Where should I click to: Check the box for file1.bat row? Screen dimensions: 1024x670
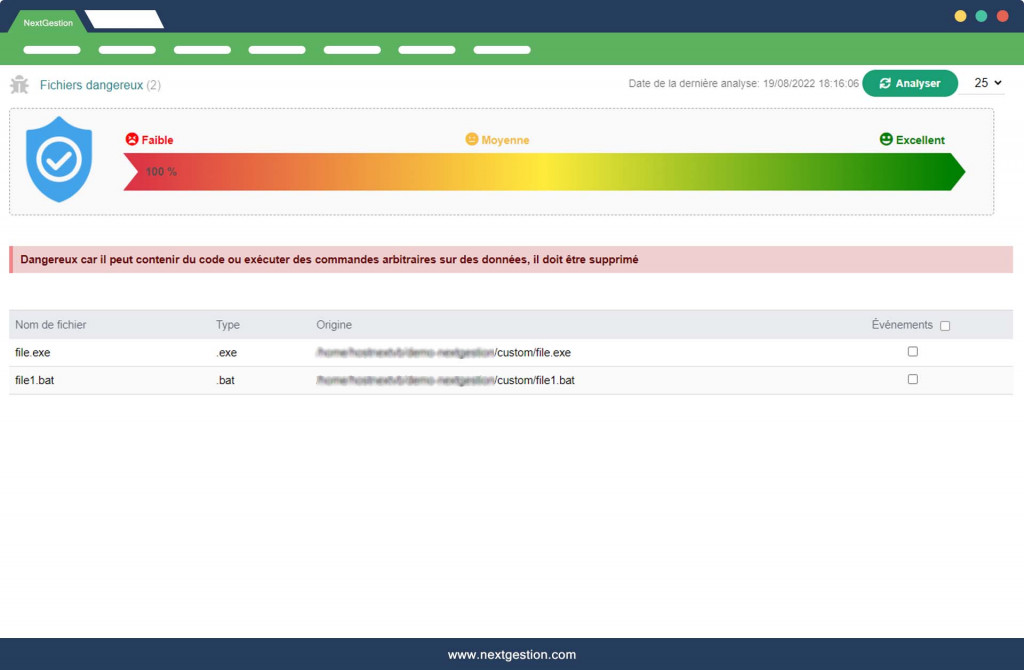pos(912,379)
